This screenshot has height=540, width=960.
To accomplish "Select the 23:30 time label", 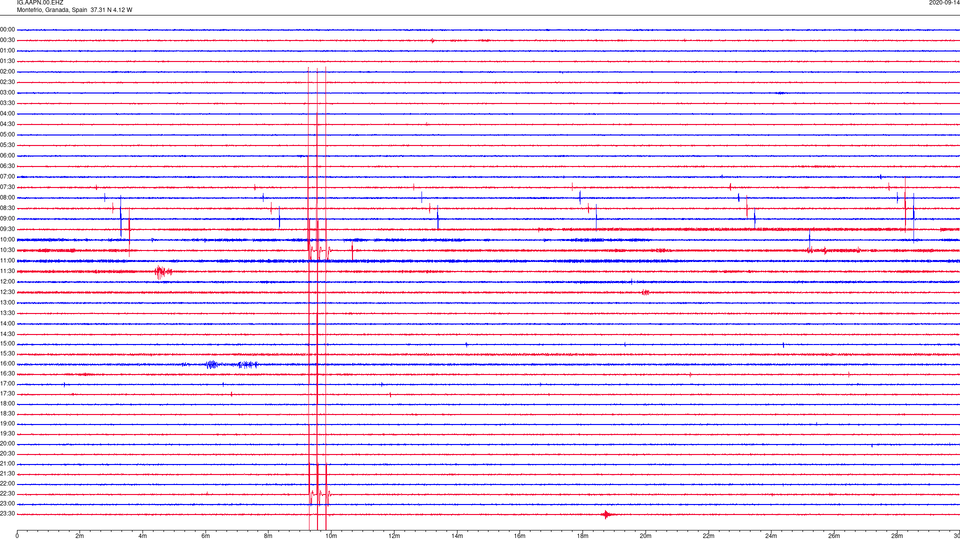I will click(7, 514).
